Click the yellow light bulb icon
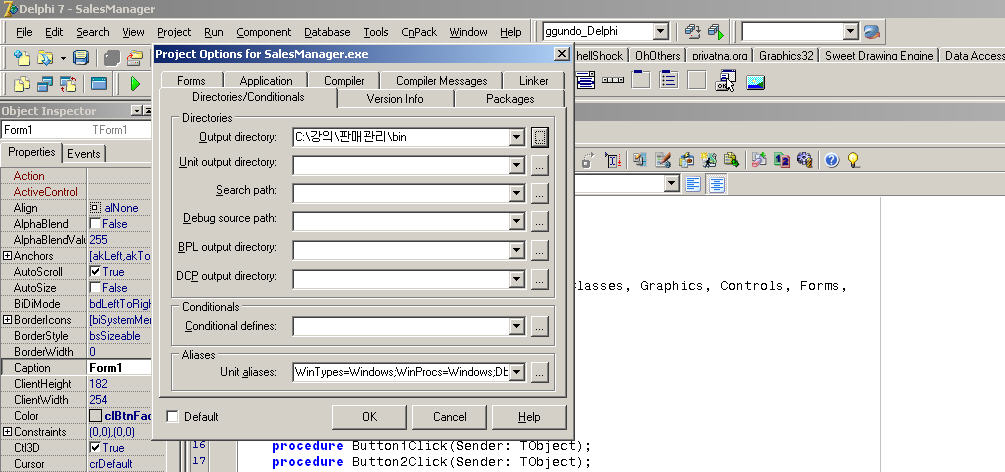 (853, 160)
